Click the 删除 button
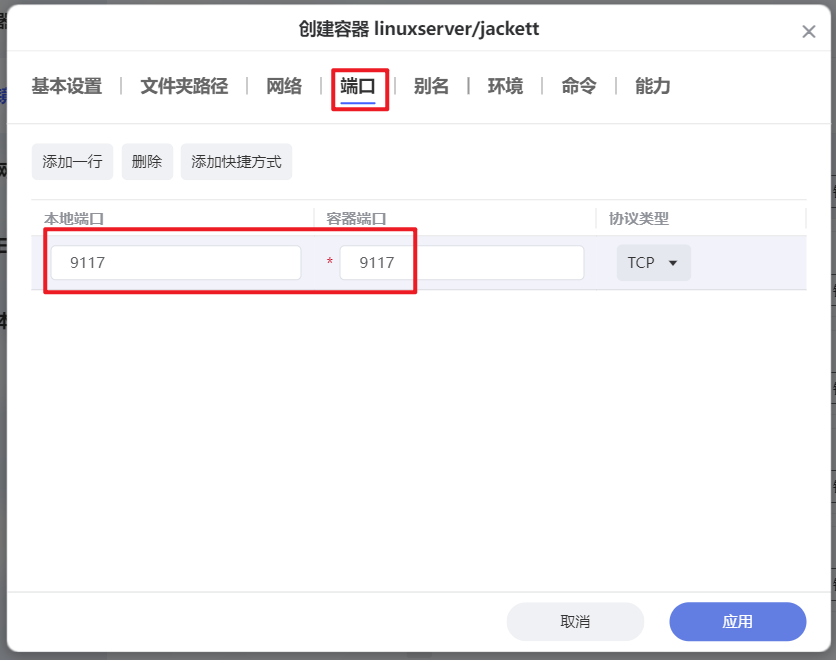The width and height of the screenshot is (836, 660). pyautogui.click(x=147, y=162)
